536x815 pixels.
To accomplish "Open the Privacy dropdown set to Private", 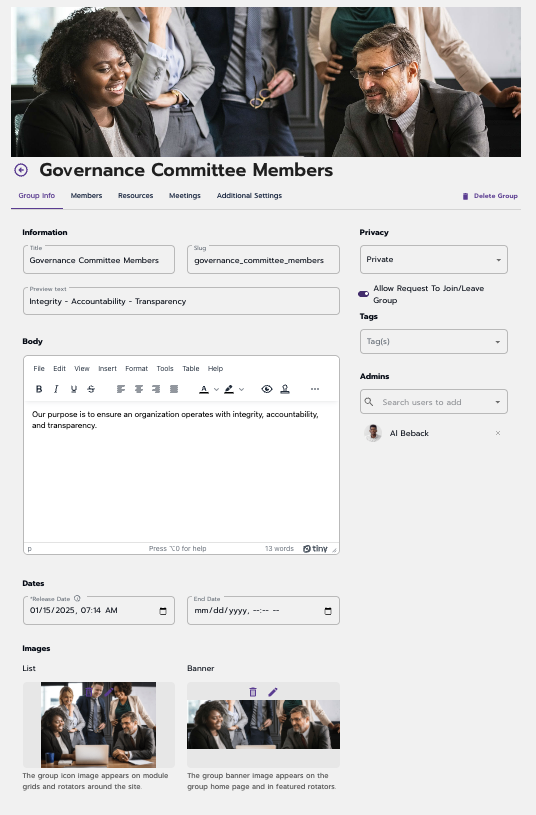I will point(434,259).
